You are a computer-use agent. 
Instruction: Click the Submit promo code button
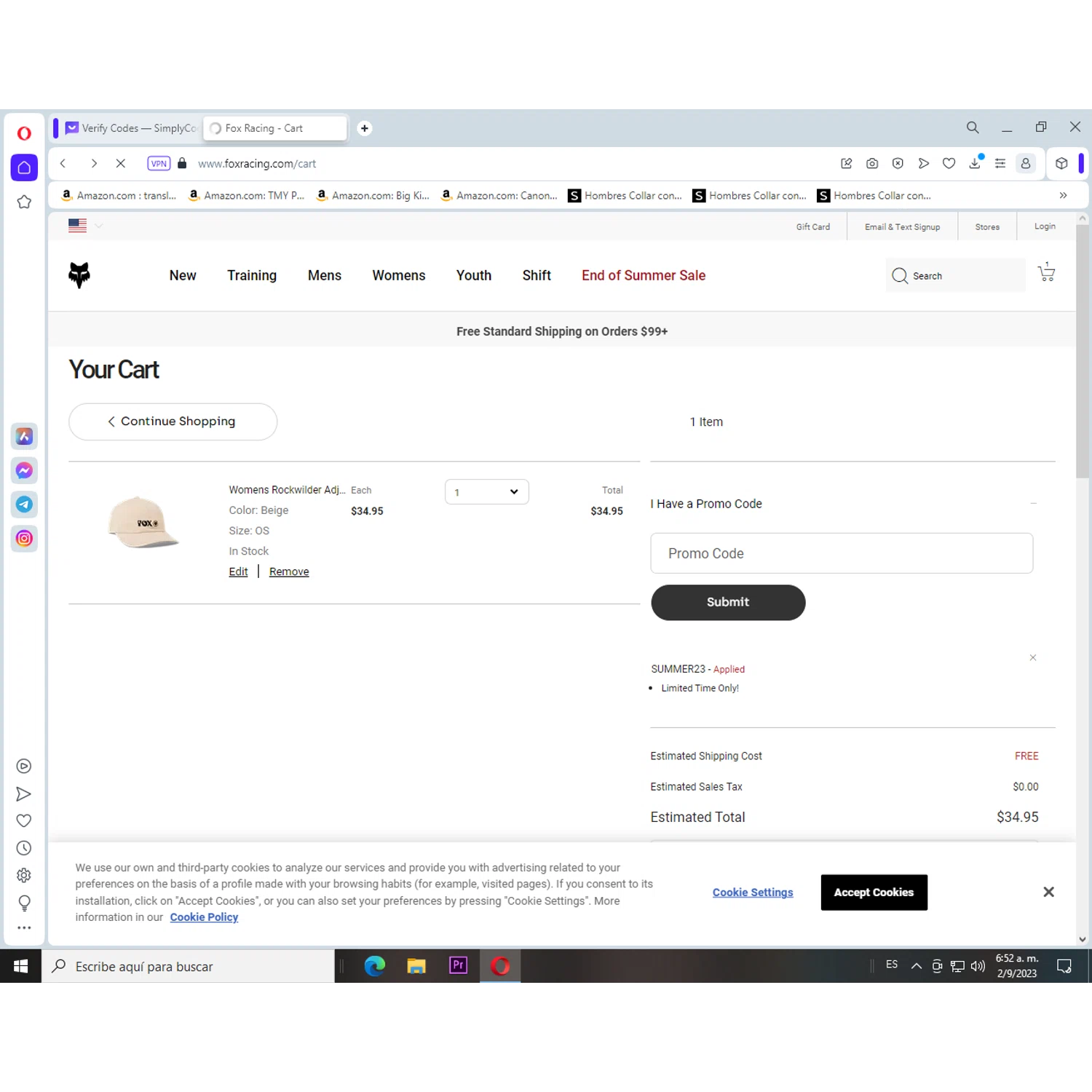(728, 602)
